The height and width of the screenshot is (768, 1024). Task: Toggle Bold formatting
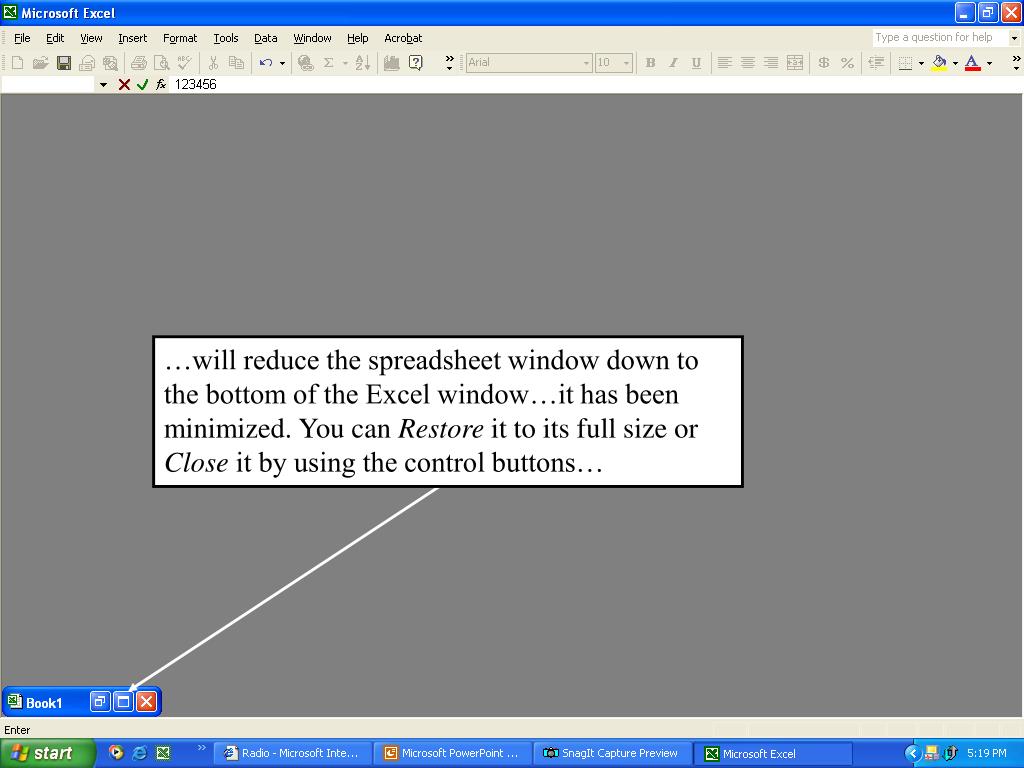(650, 63)
